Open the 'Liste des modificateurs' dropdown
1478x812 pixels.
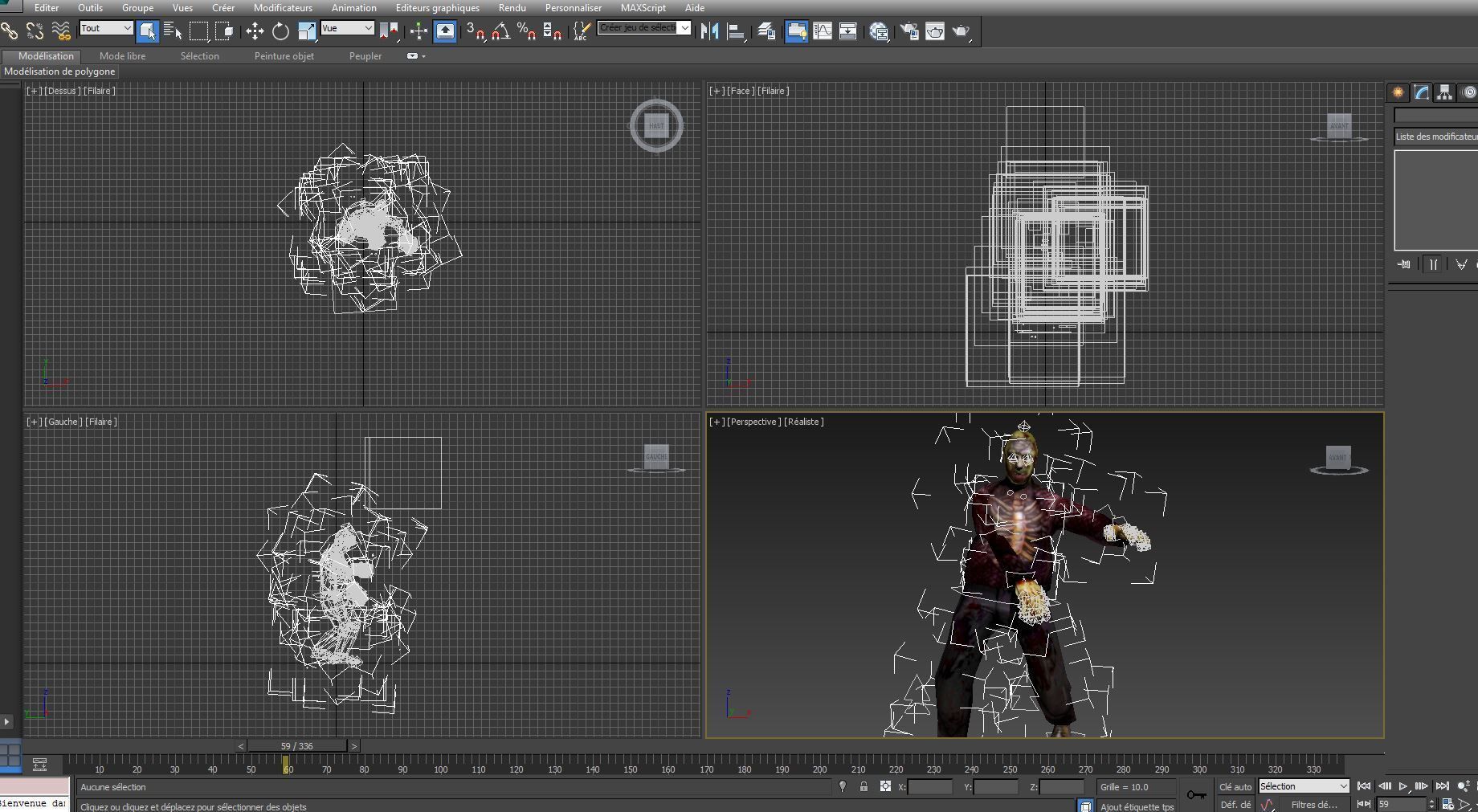[x=1436, y=137]
